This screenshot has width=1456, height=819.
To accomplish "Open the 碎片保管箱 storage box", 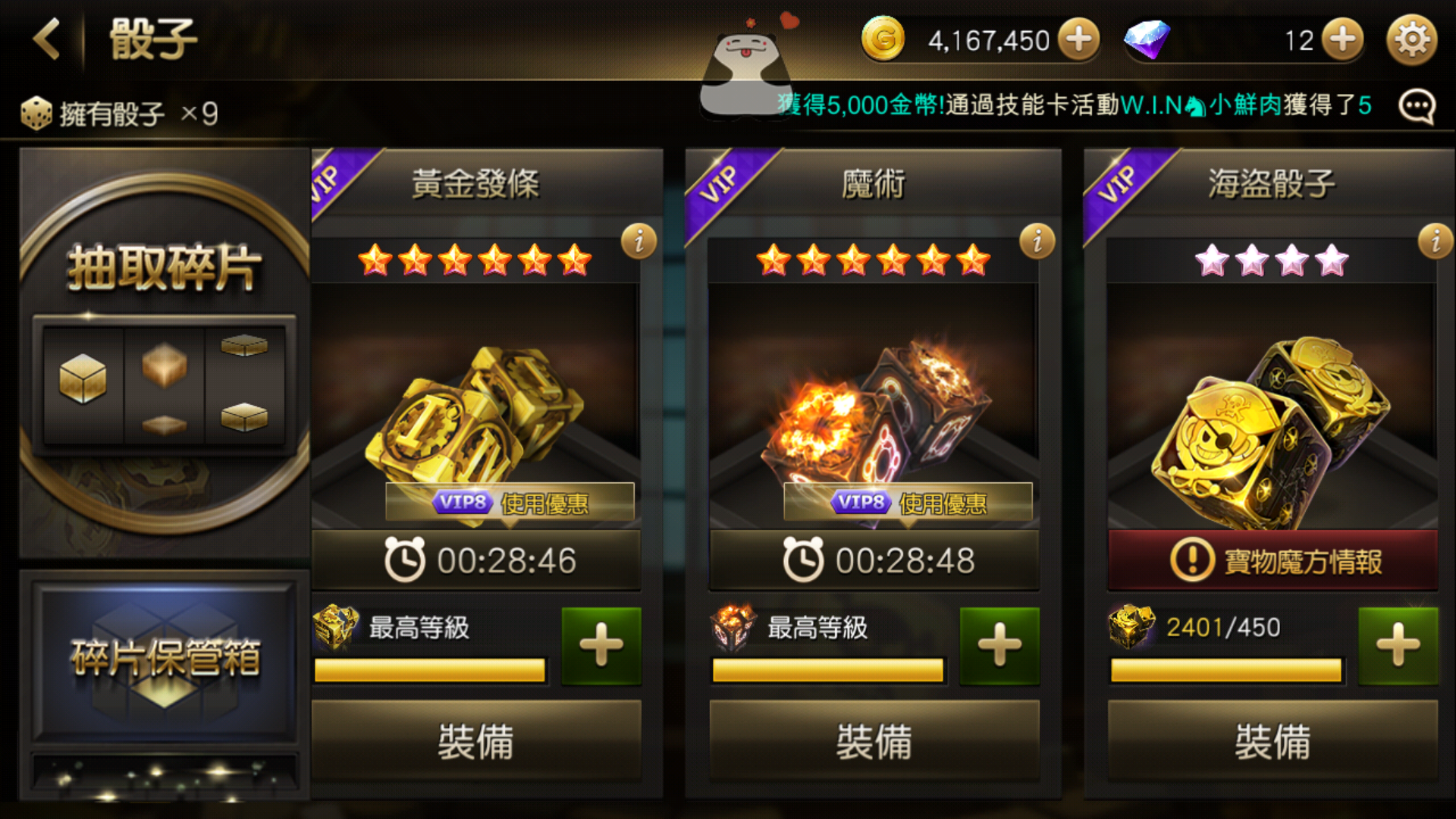I will 164,658.
